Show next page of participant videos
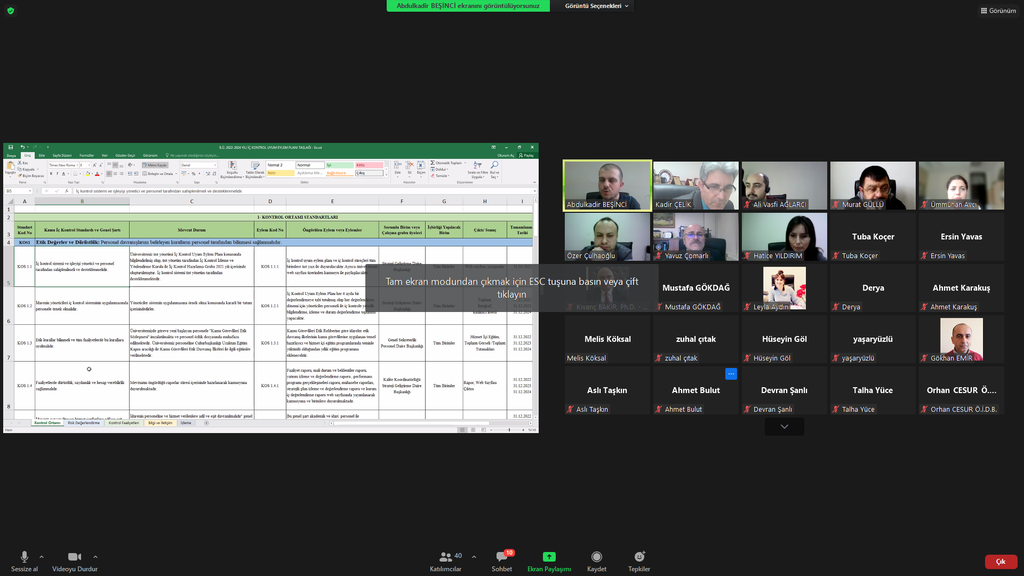The image size is (1024, 576). click(784, 427)
